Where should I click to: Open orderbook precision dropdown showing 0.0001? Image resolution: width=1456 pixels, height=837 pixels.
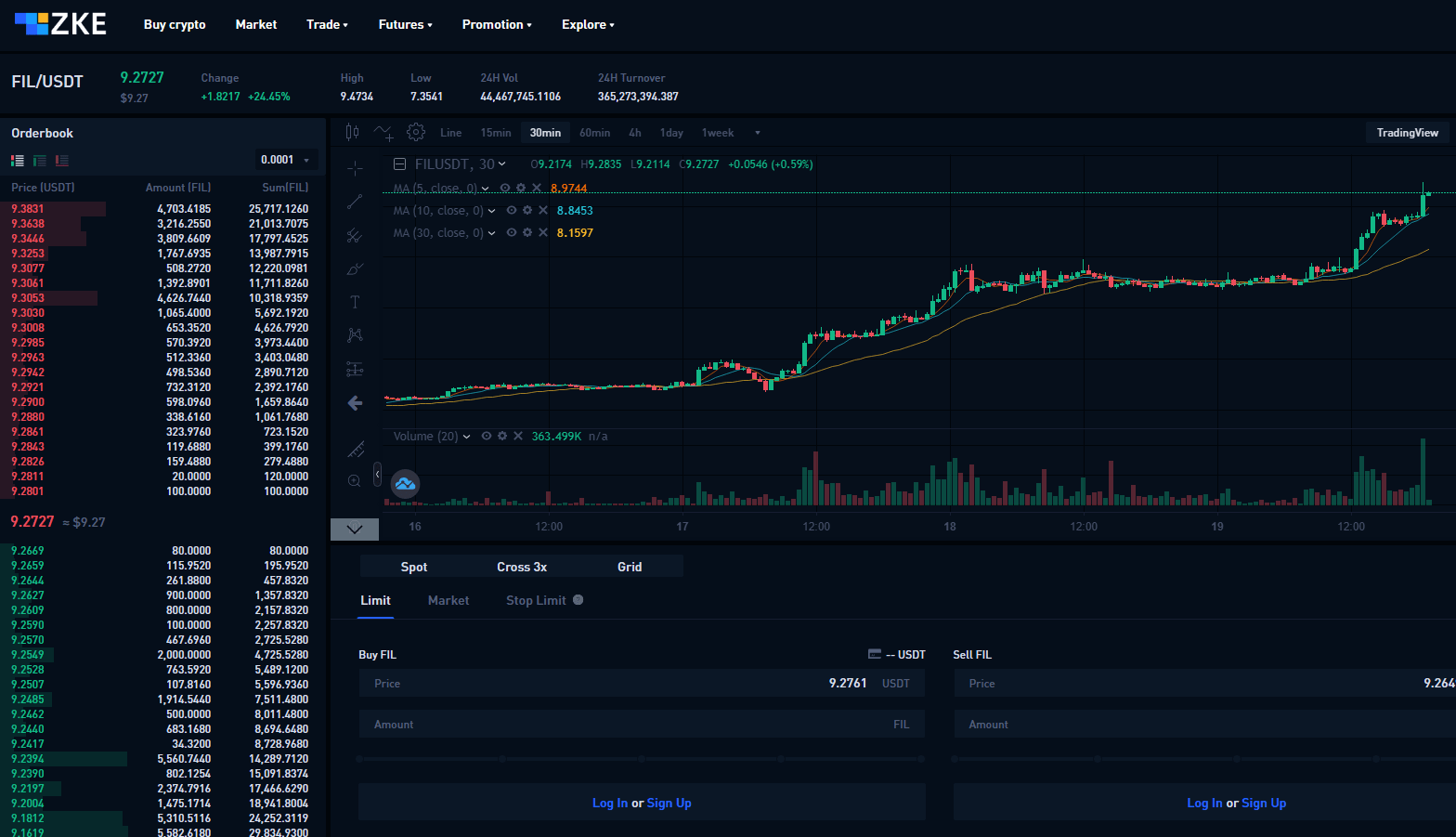point(285,160)
